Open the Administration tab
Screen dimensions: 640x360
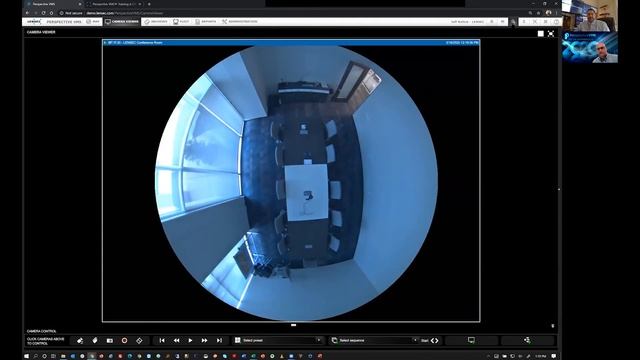(240, 22)
